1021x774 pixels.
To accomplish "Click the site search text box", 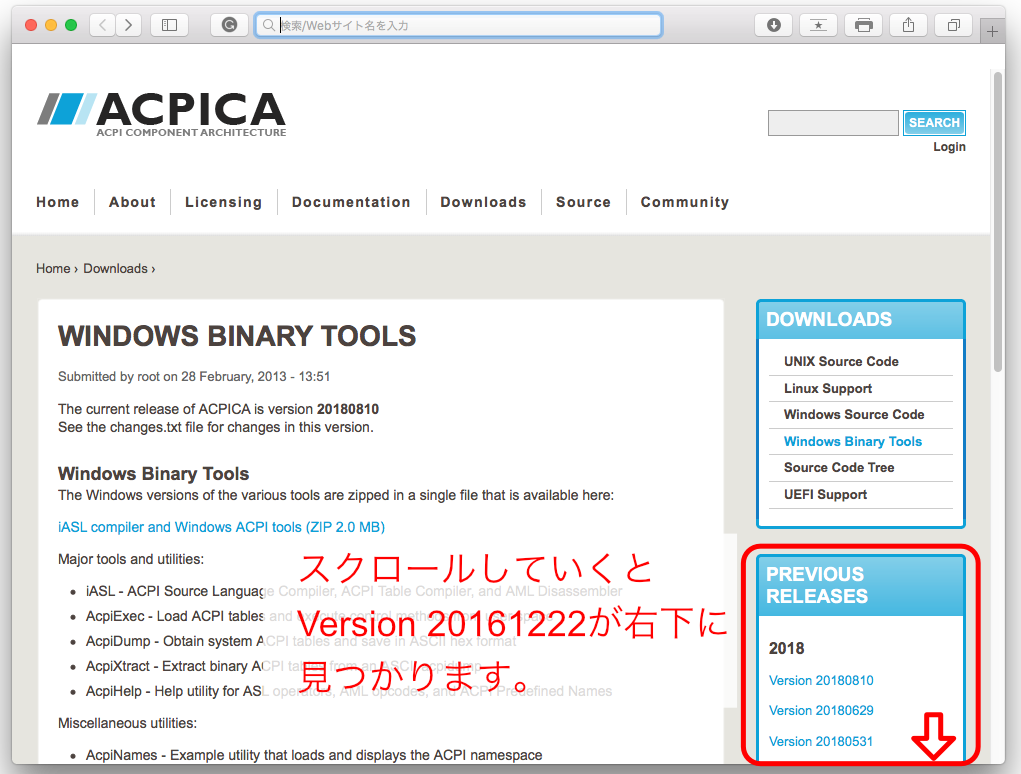I will coord(833,123).
